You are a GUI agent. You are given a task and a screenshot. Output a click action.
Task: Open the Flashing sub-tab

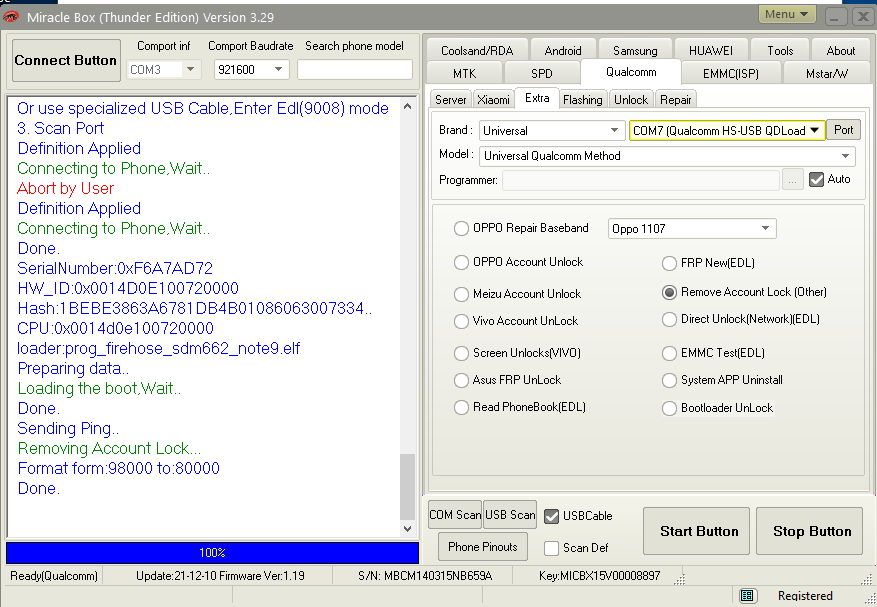pos(583,100)
